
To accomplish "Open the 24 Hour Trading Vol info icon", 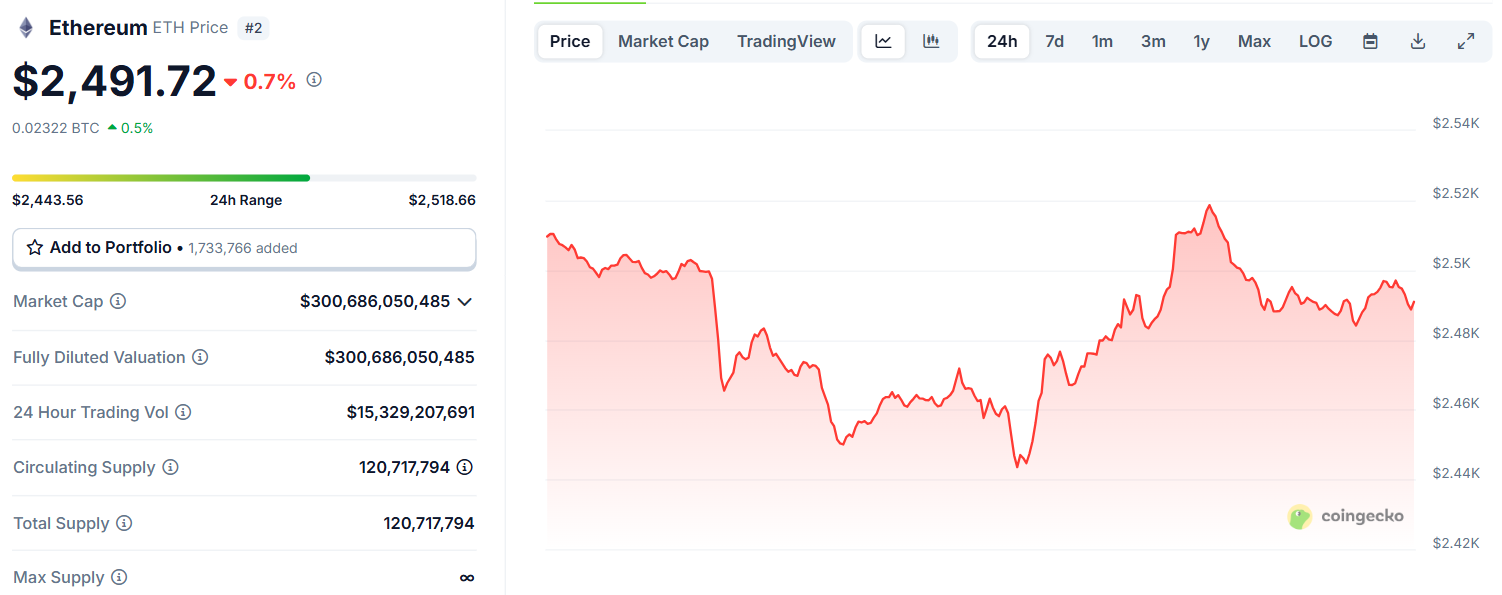I will (183, 412).
